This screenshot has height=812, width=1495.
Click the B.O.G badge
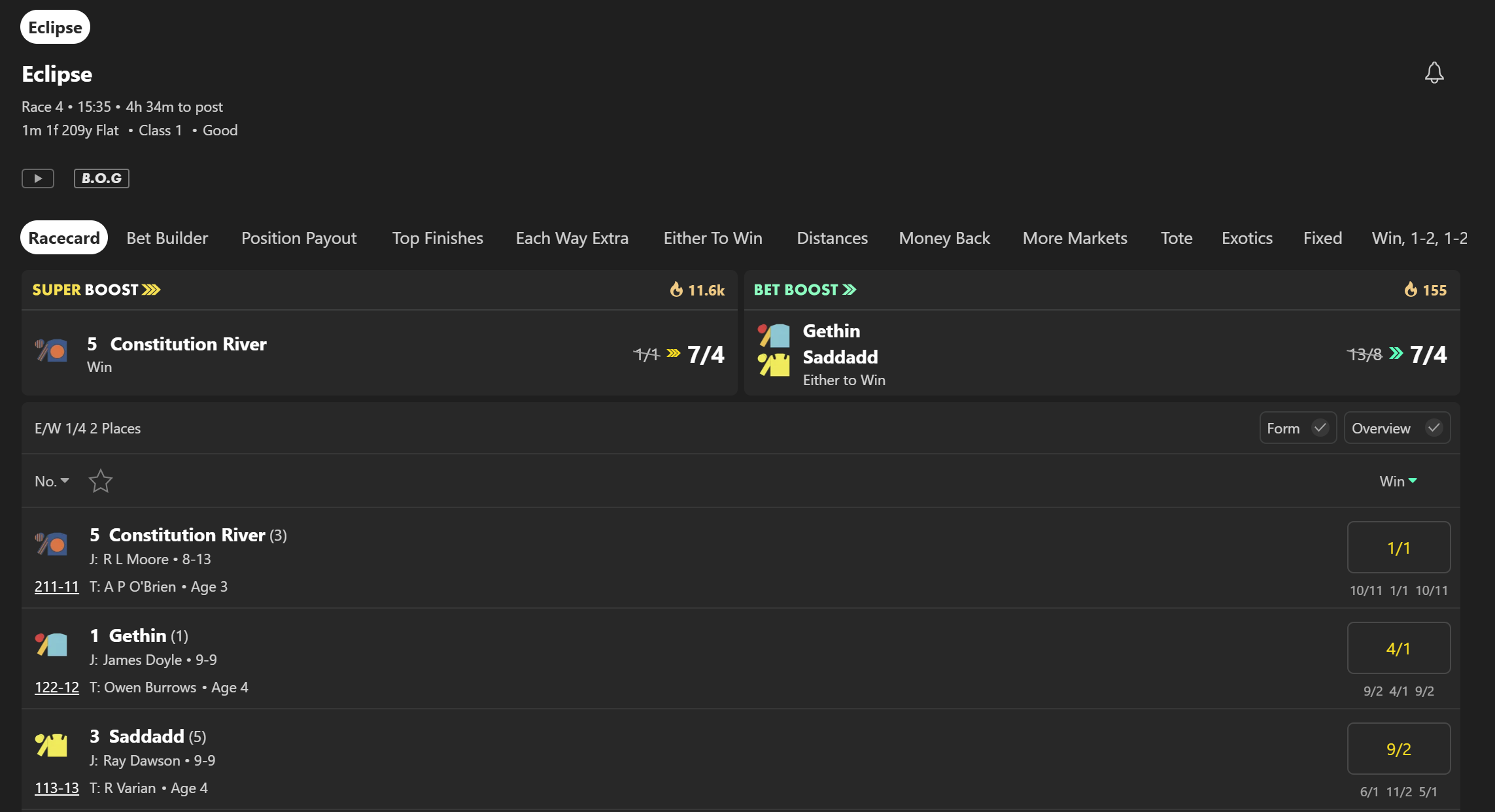(101, 178)
